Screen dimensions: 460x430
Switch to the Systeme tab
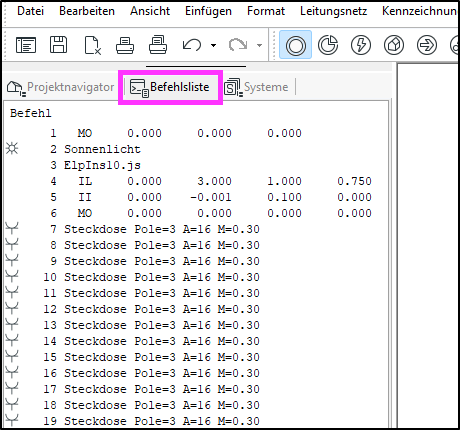point(256,87)
